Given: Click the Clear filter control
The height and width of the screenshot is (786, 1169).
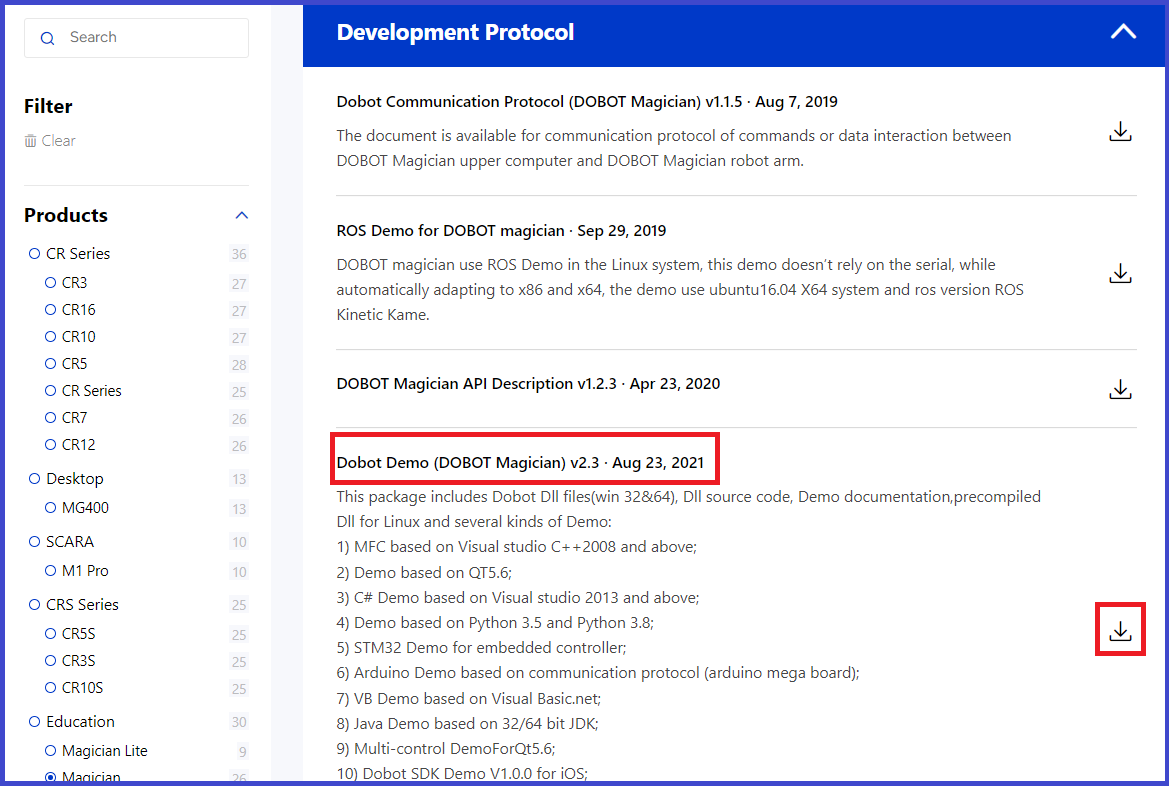Looking at the screenshot, I should pyautogui.click(x=57, y=140).
